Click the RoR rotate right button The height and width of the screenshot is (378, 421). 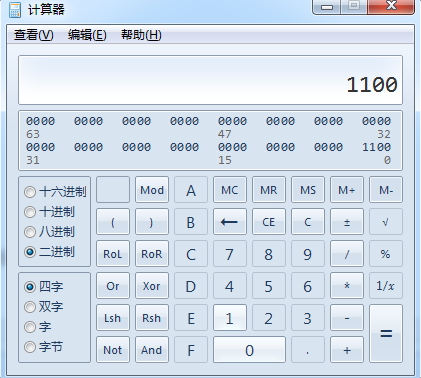(x=152, y=254)
